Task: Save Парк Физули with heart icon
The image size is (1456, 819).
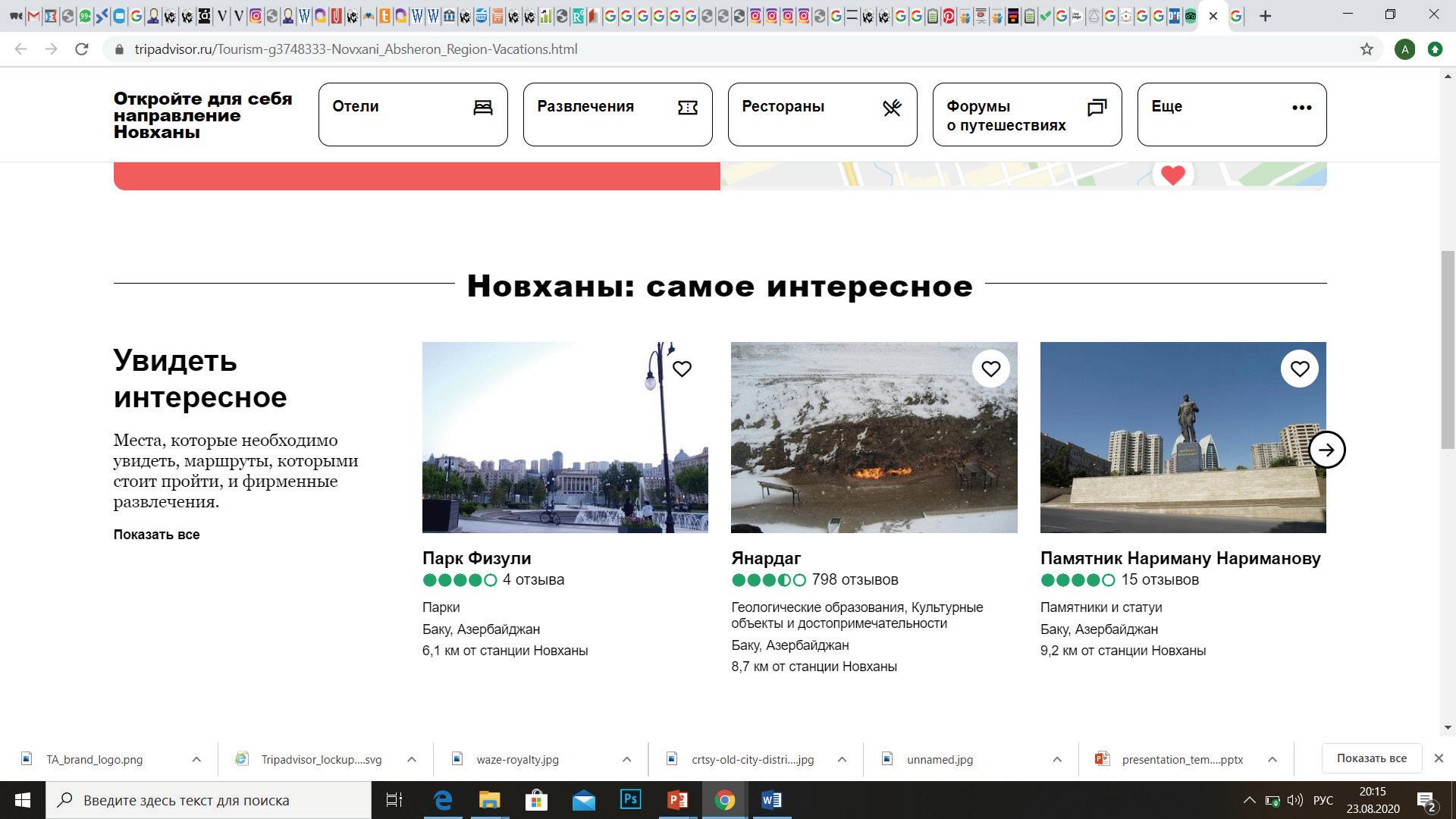Action: (x=682, y=369)
